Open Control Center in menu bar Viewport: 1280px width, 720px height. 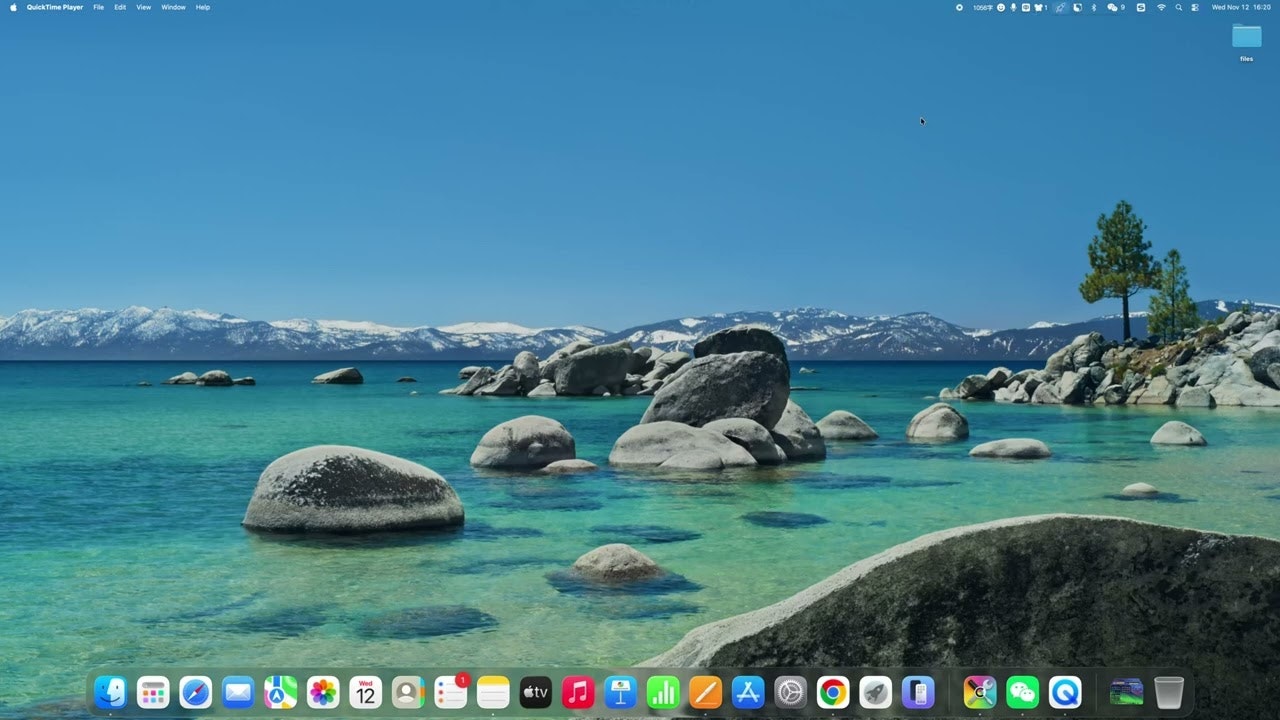[x=1194, y=7]
